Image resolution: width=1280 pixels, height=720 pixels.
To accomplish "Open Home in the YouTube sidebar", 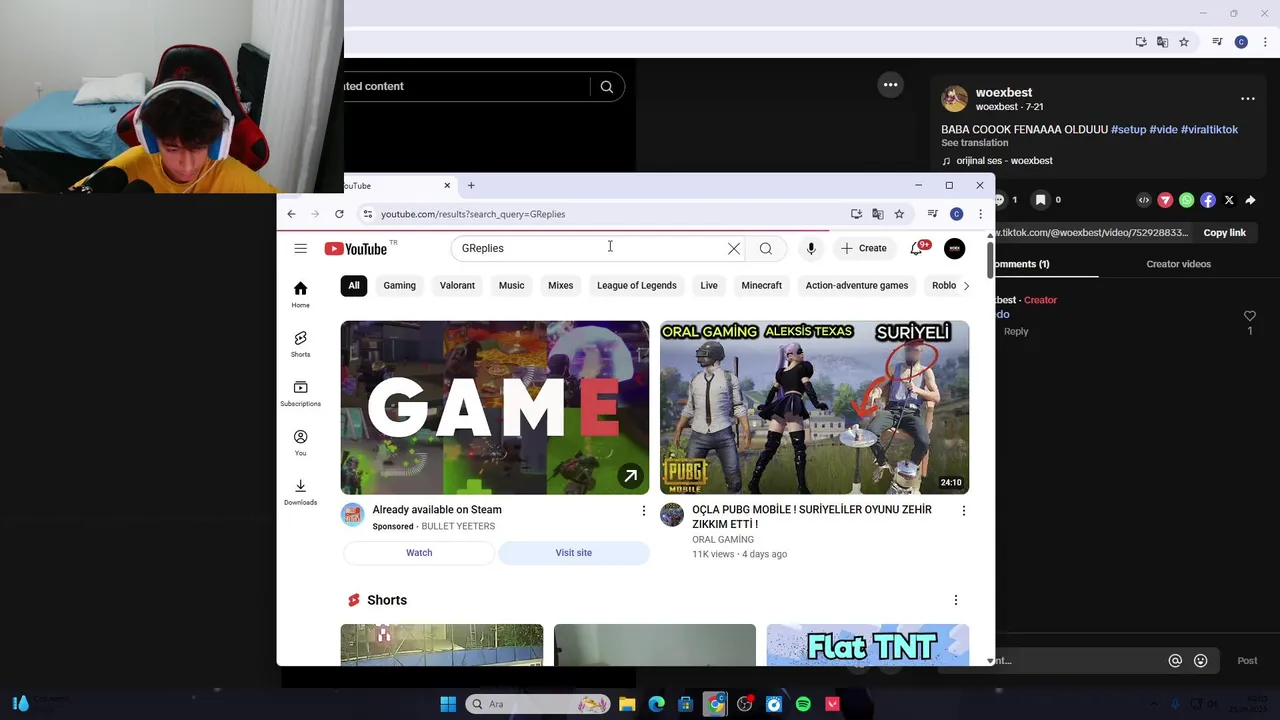I will (x=300, y=294).
